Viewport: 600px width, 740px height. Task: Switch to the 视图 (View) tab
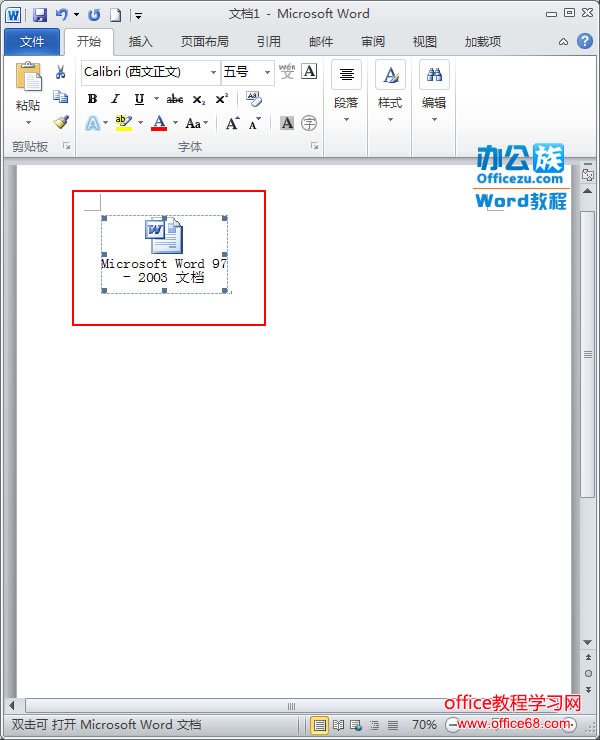pyautogui.click(x=424, y=42)
